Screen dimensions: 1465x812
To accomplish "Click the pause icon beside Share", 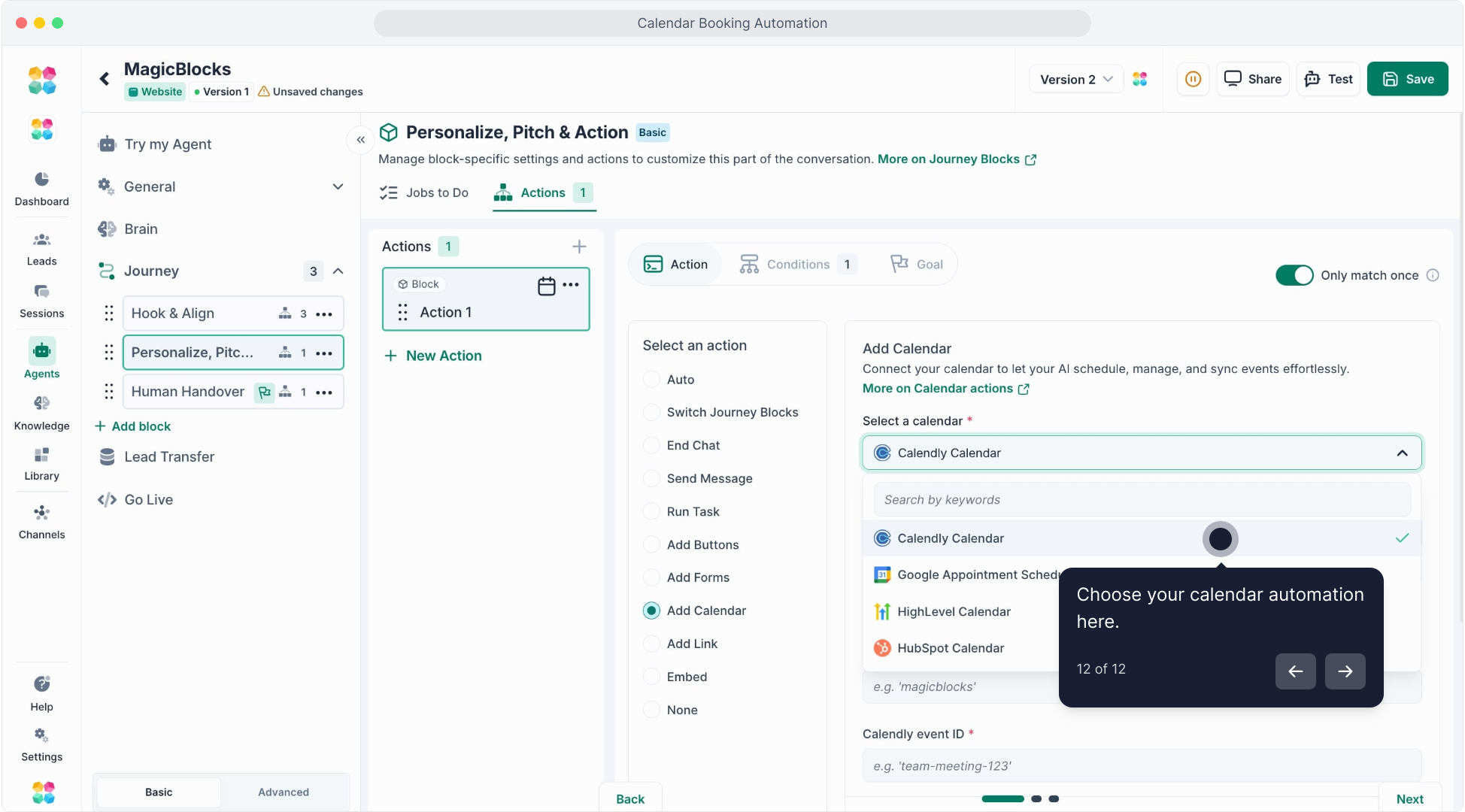I will point(1193,79).
